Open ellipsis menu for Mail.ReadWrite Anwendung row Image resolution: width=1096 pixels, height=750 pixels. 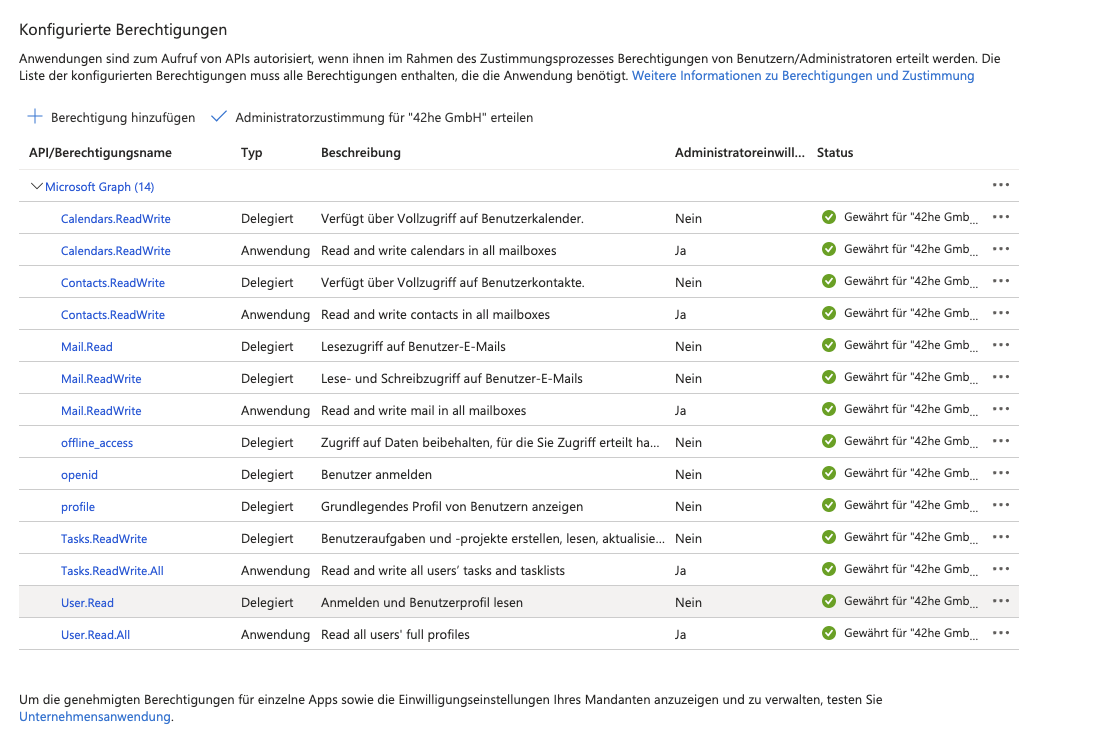[1001, 410]
